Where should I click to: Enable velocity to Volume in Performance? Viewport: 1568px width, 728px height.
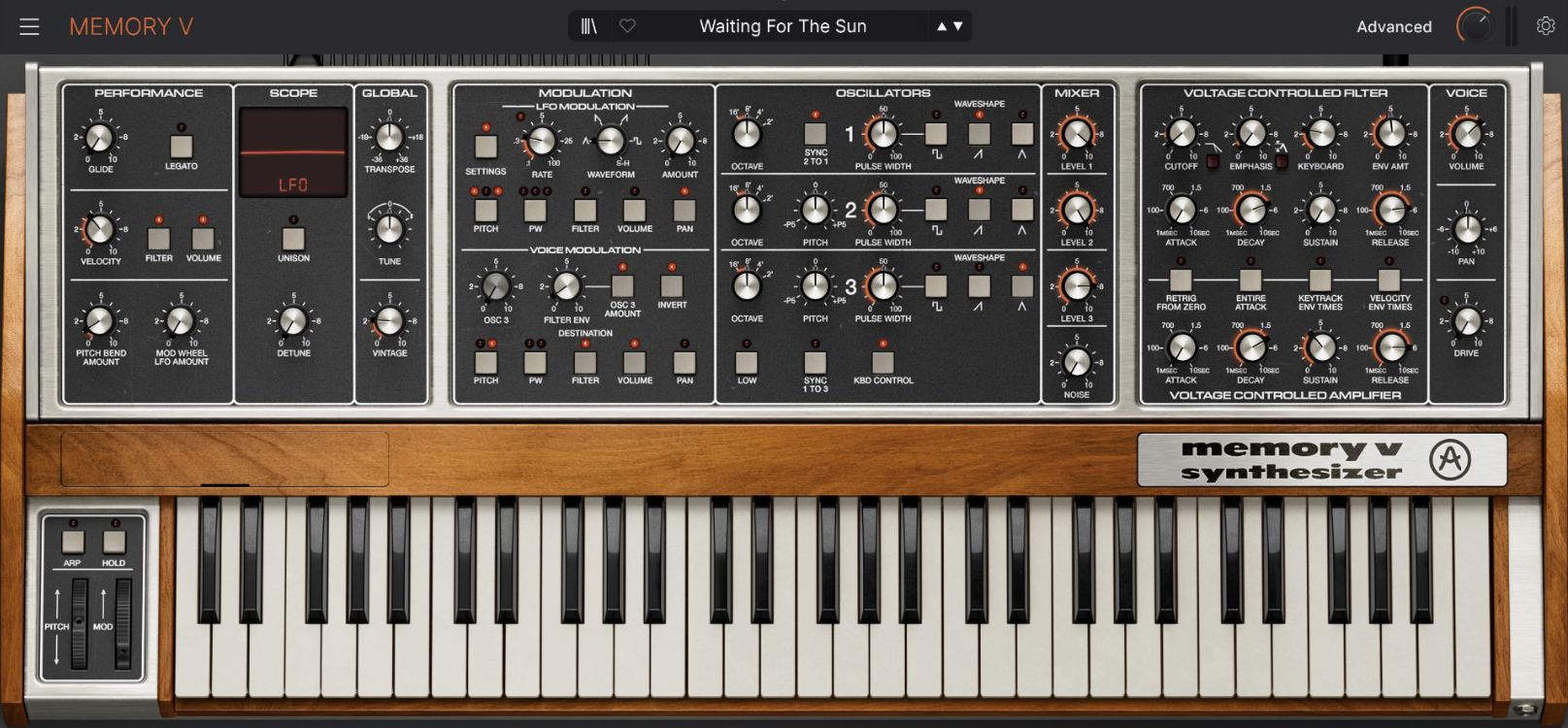click(203, 239)
